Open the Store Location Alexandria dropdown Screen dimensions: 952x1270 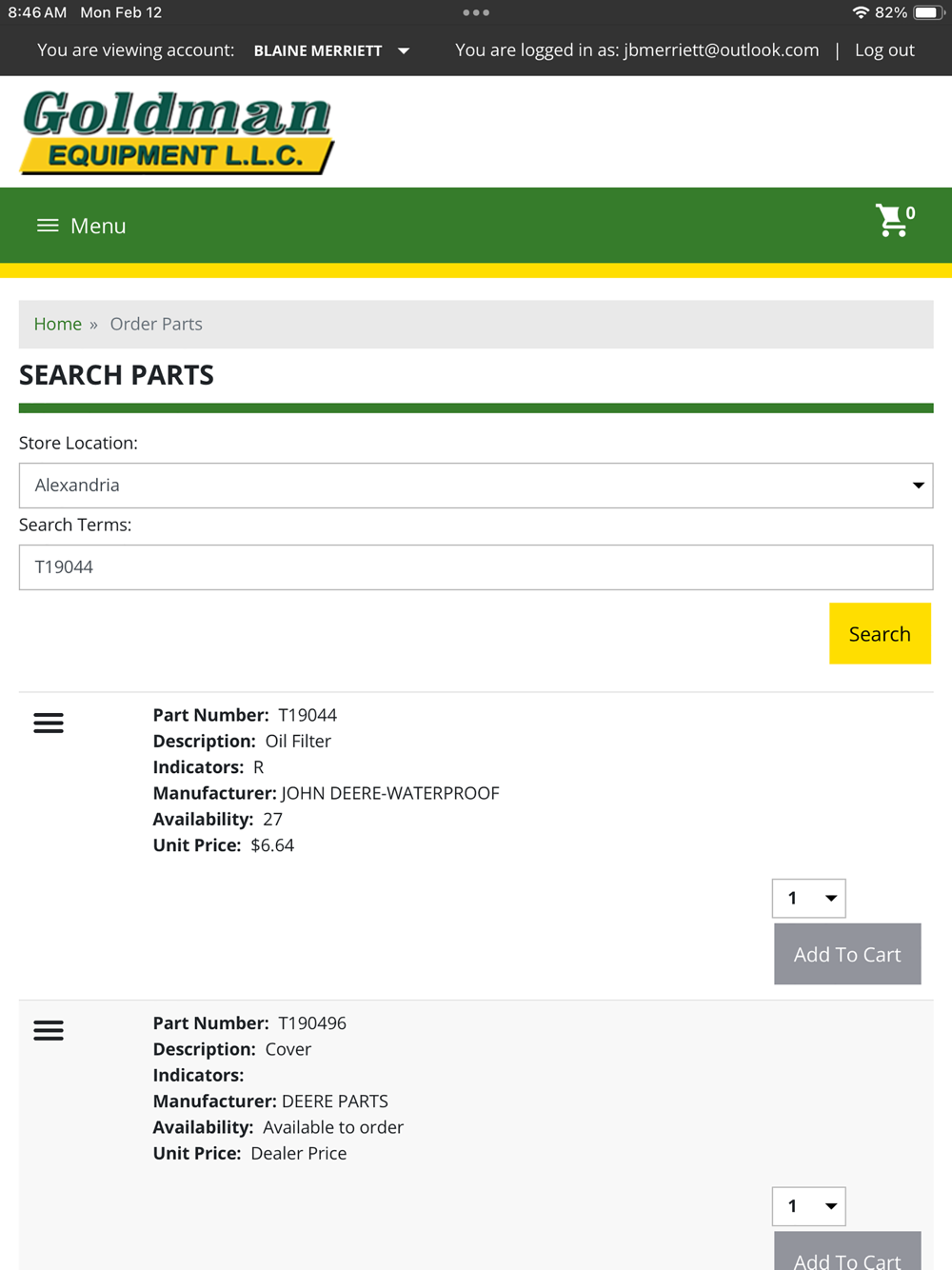point(476,486)
